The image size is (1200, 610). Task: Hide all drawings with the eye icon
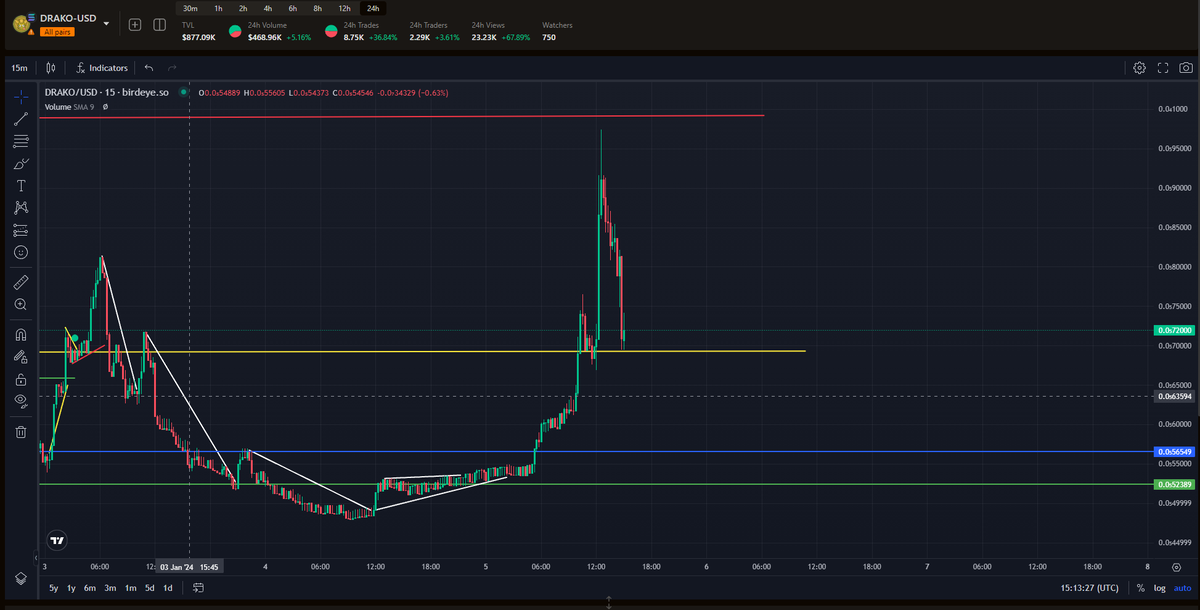pos(21,401)
